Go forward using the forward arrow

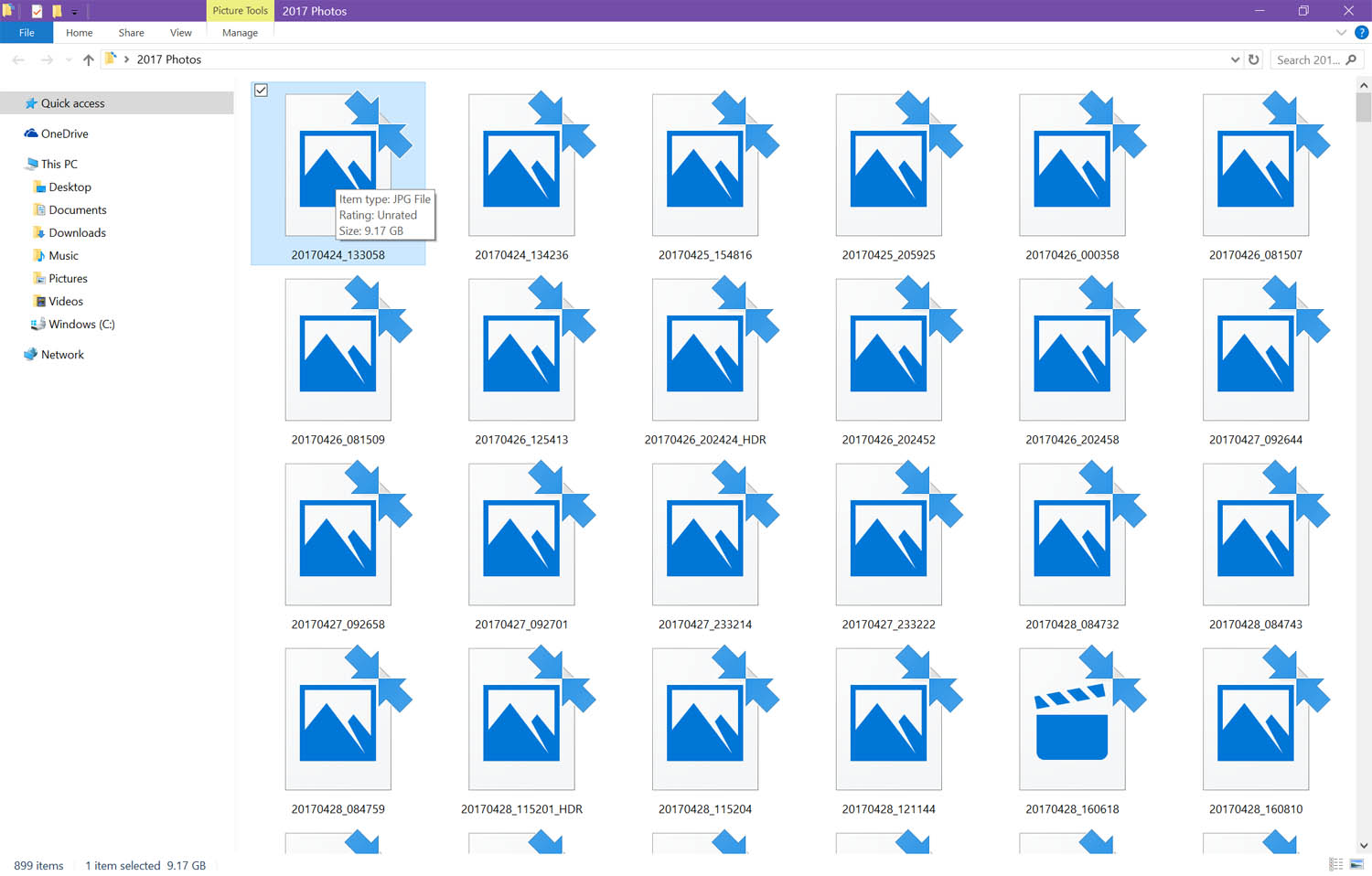pos(46,59)
